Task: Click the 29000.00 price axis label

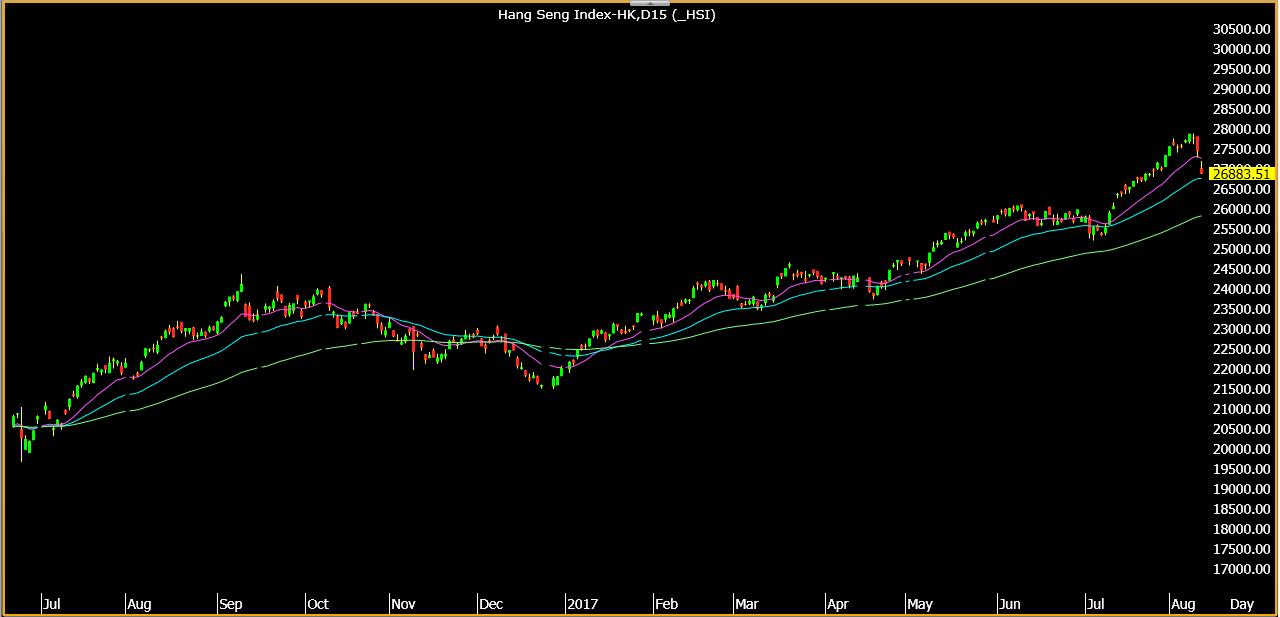Action: click(x=1240, y=89)
